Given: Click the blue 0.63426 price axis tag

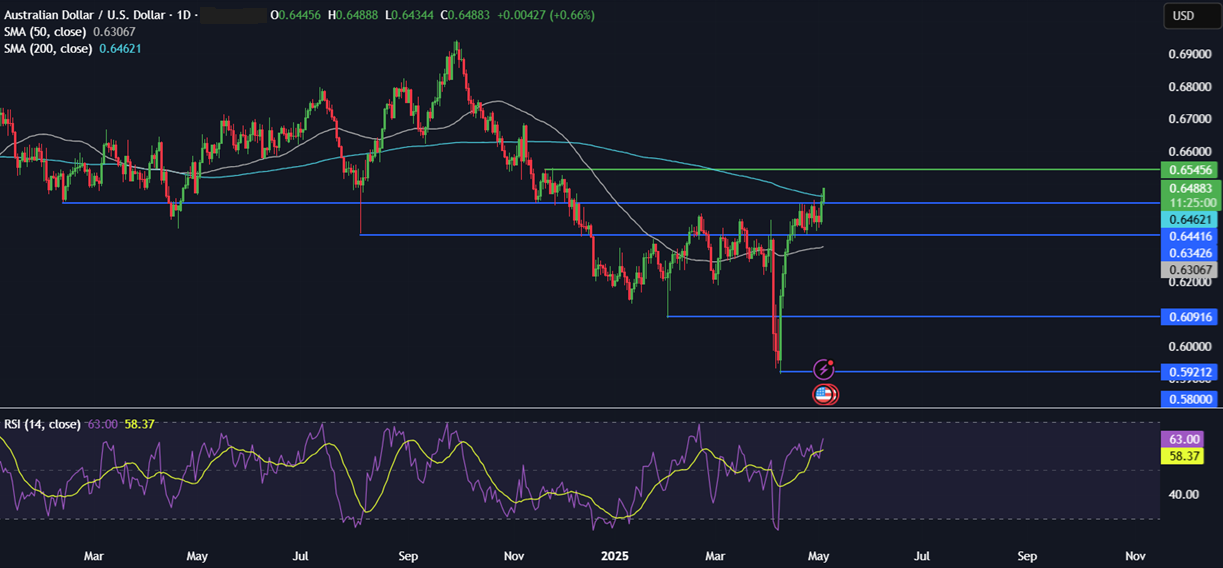Looking at the screenshot, I should click(x=1189, y=253).
